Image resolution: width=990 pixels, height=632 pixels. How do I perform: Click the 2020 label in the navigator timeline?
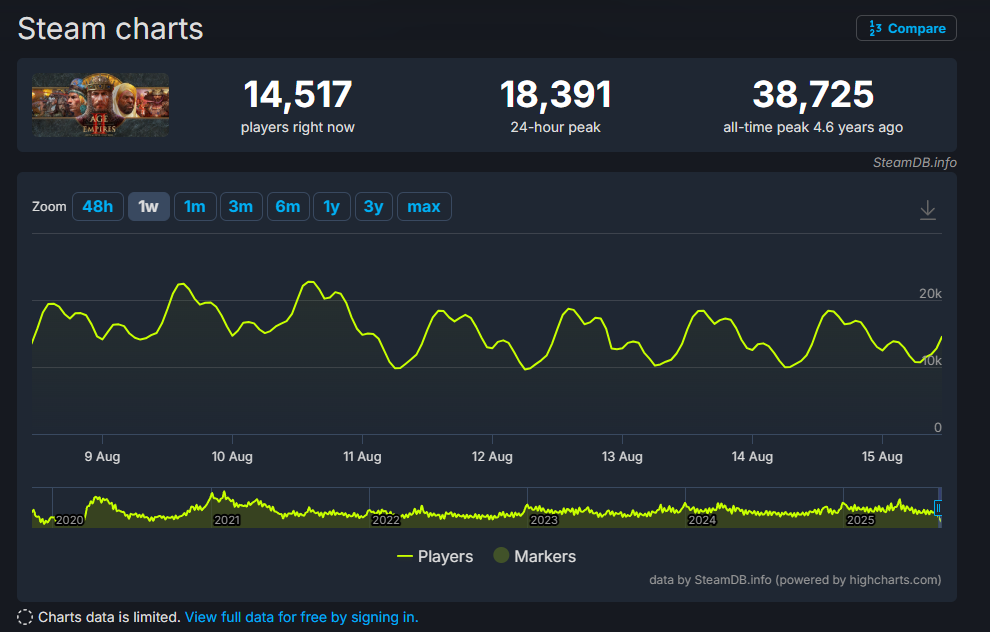[69, 520]
